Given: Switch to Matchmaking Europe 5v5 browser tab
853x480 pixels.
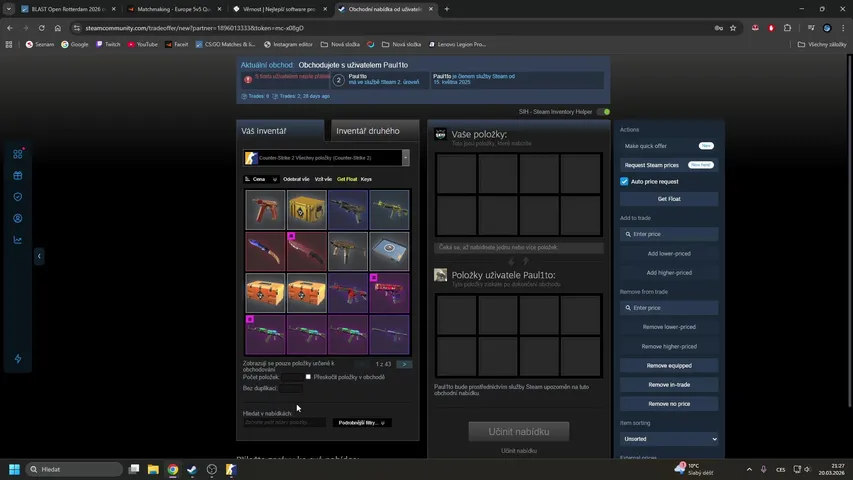Looking at the screenshot, I should click(x=174, y=9).
